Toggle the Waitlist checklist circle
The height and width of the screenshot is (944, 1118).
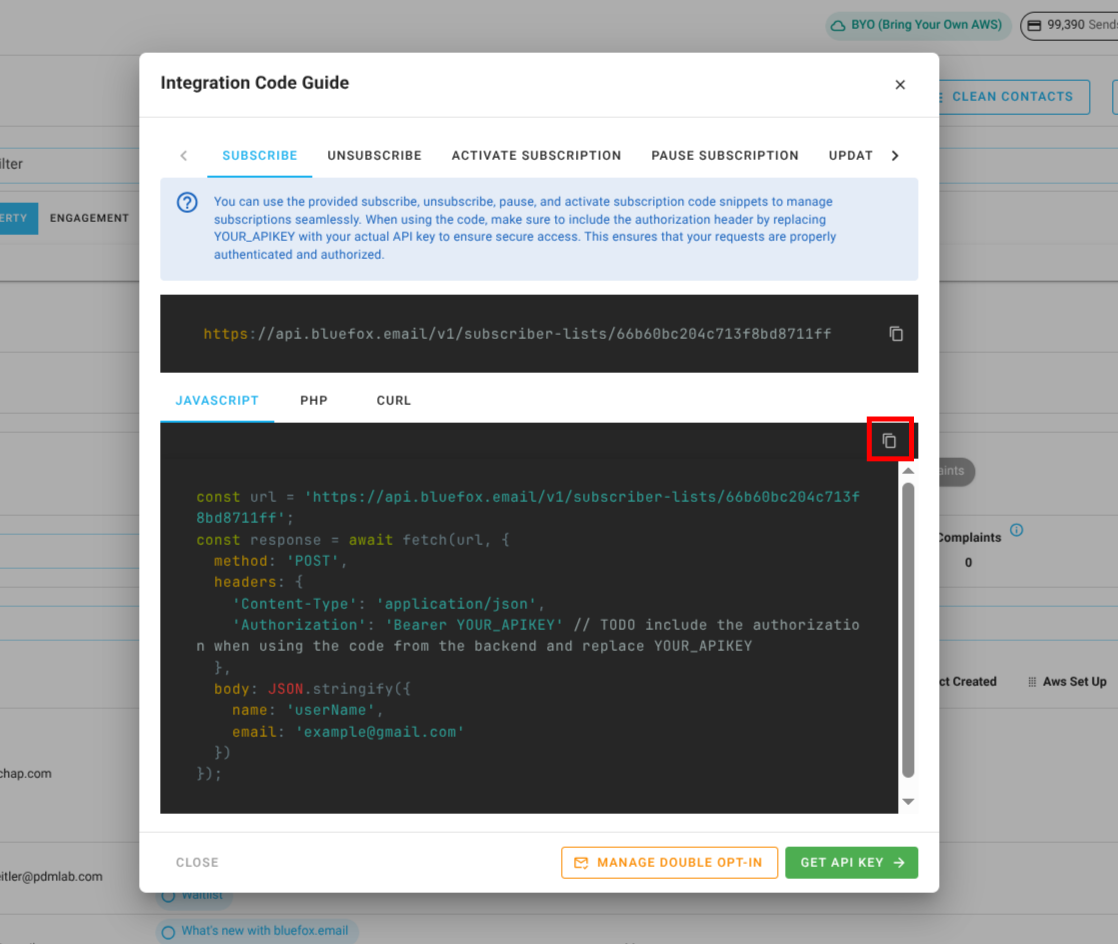167,895
